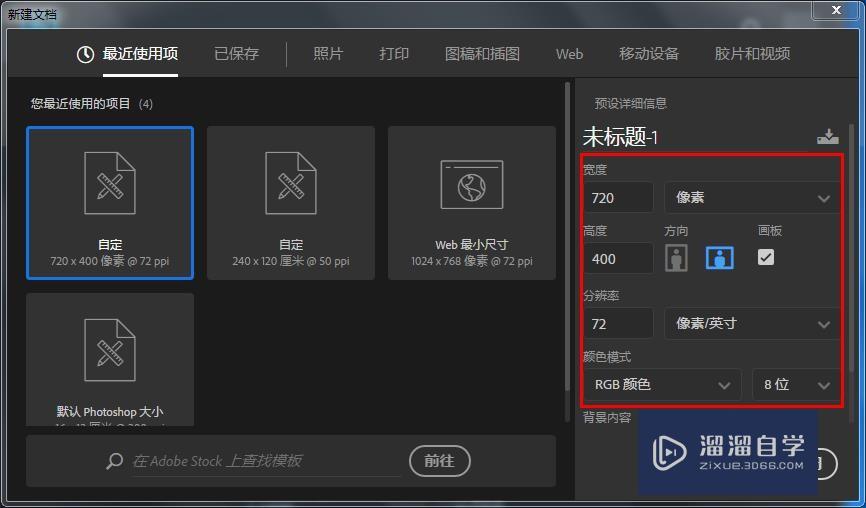Viewport: 866px width, 508px height.
Task: Click the Adobe Stock search magnifier icon
Action: point(114,461)
